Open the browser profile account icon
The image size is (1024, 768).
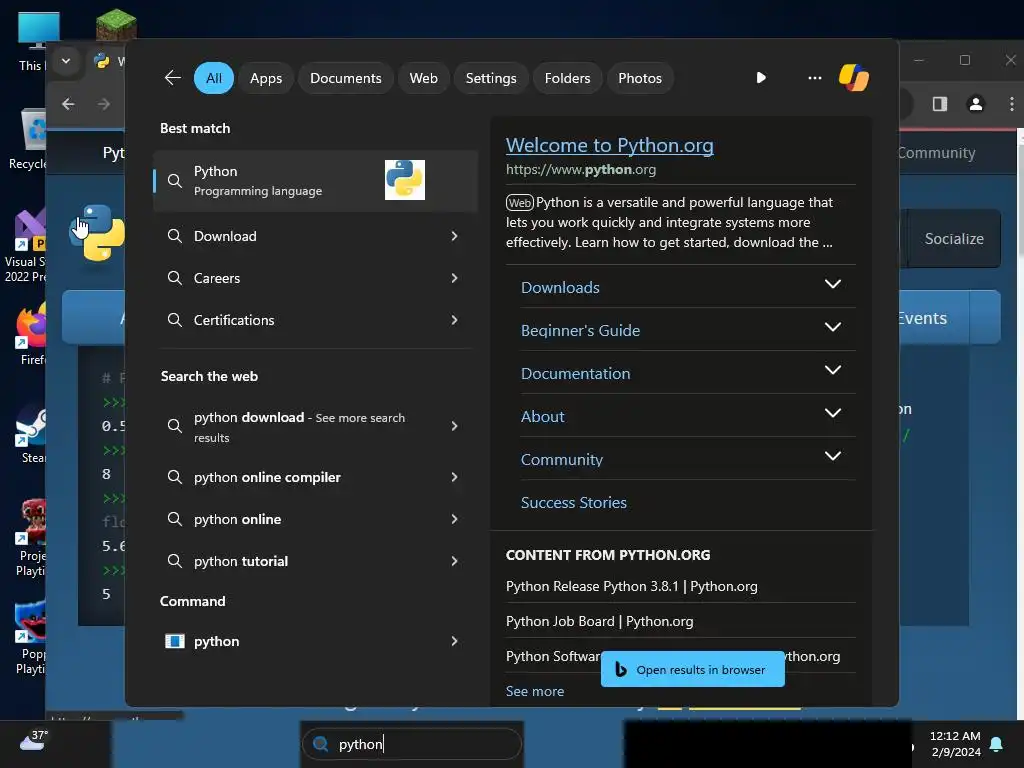tap(976, 104)
